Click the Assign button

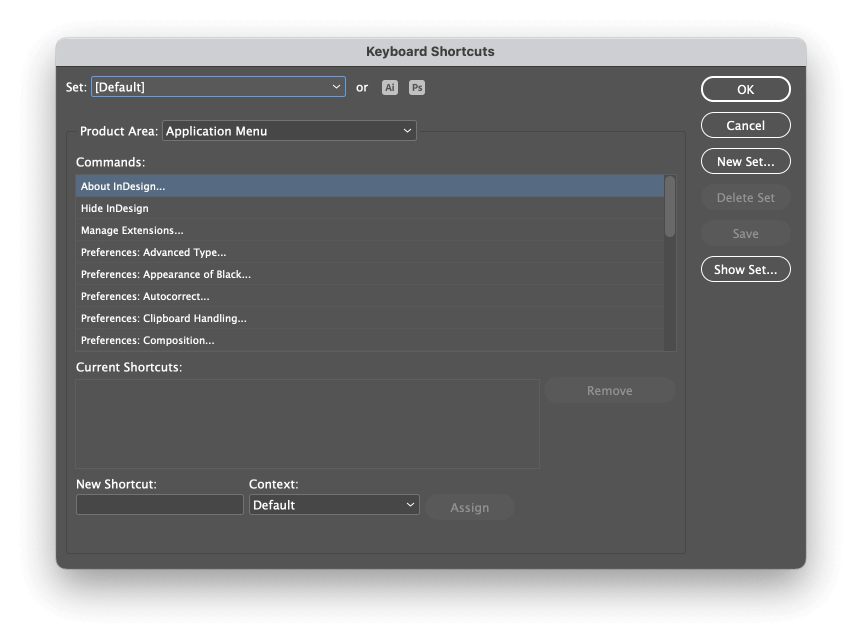coord(469,507)
